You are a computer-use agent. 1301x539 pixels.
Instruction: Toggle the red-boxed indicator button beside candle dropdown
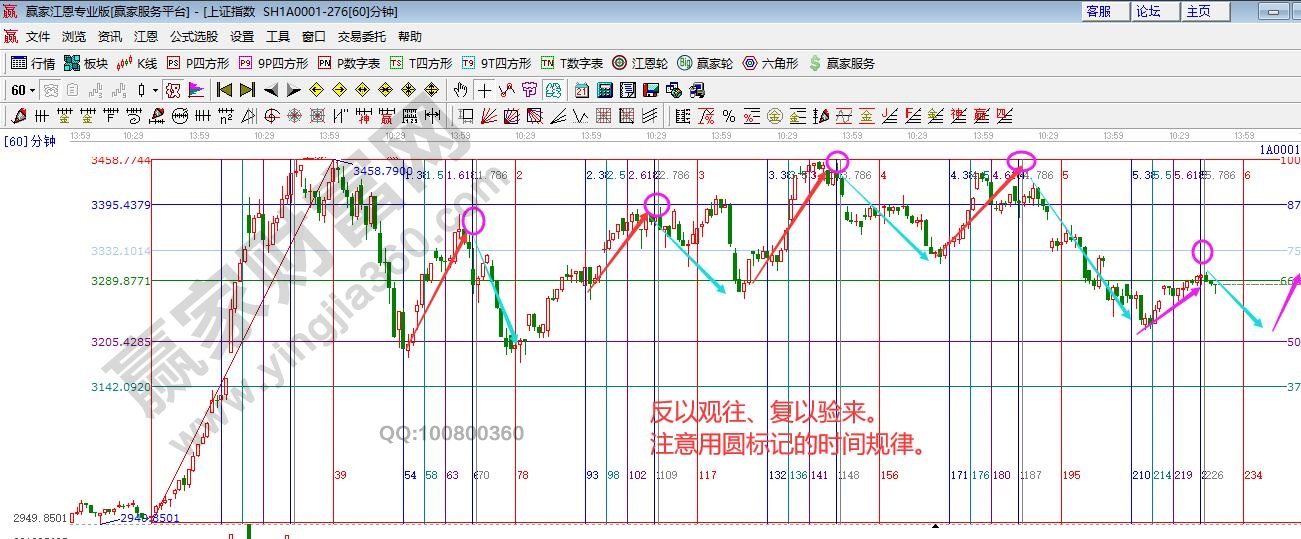(x=173, y=90)
